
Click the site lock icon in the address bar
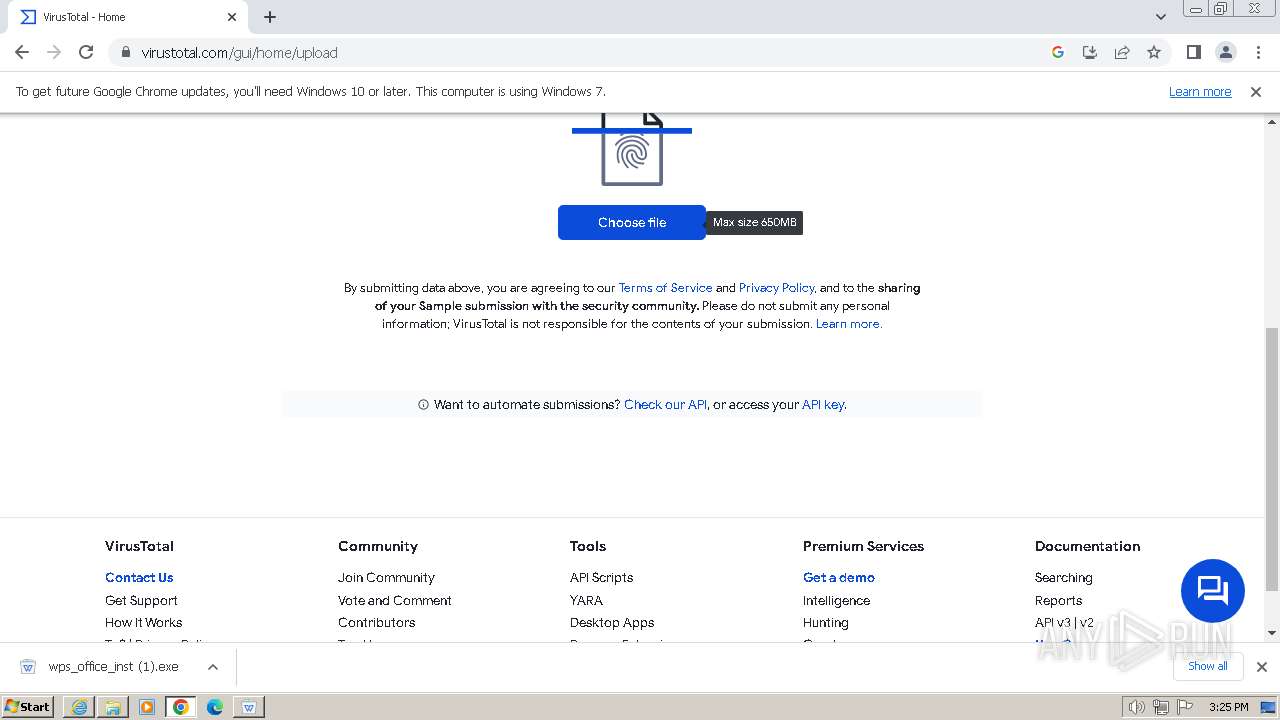pos(126,52)
